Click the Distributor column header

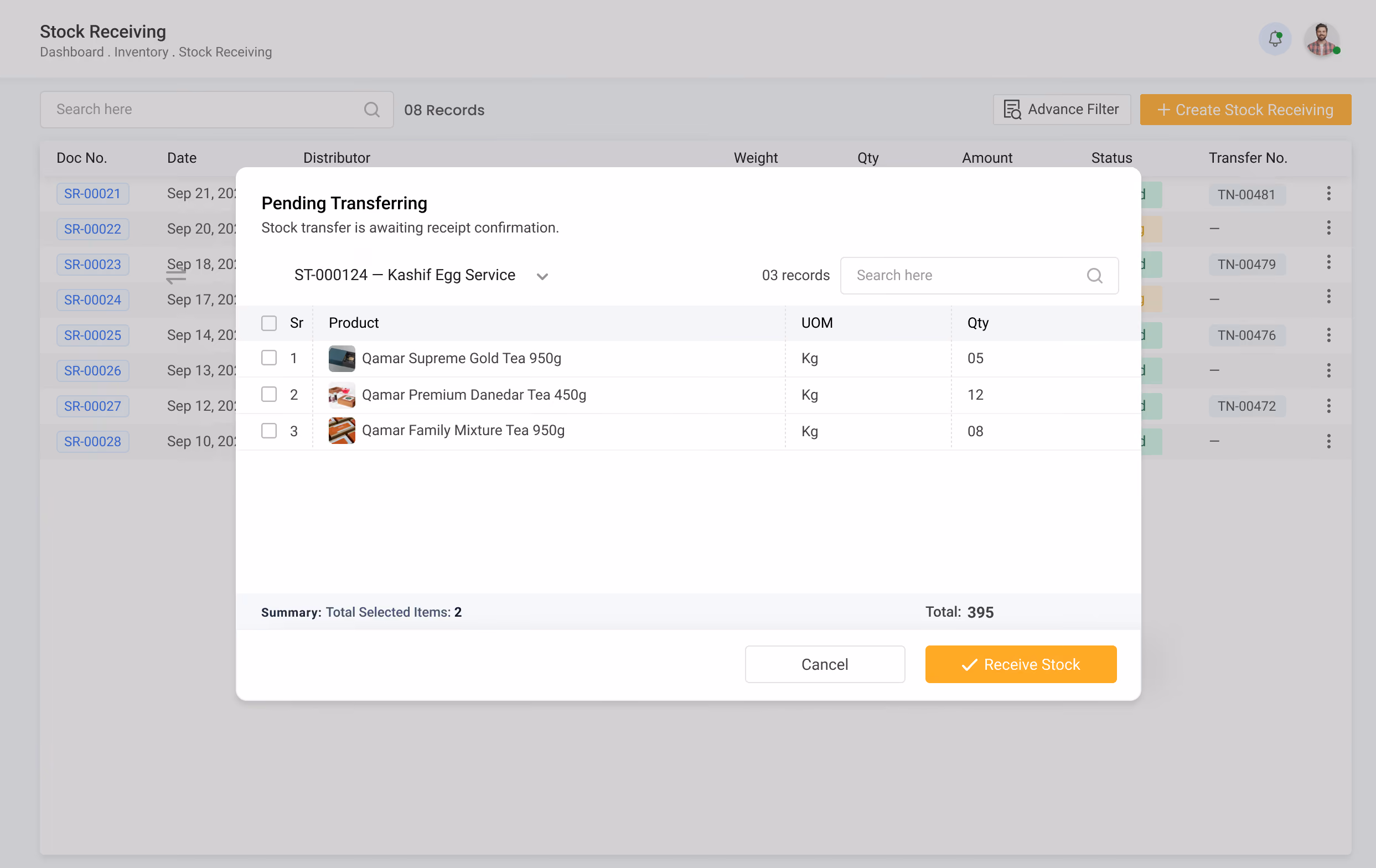click(x=337, y=158)
